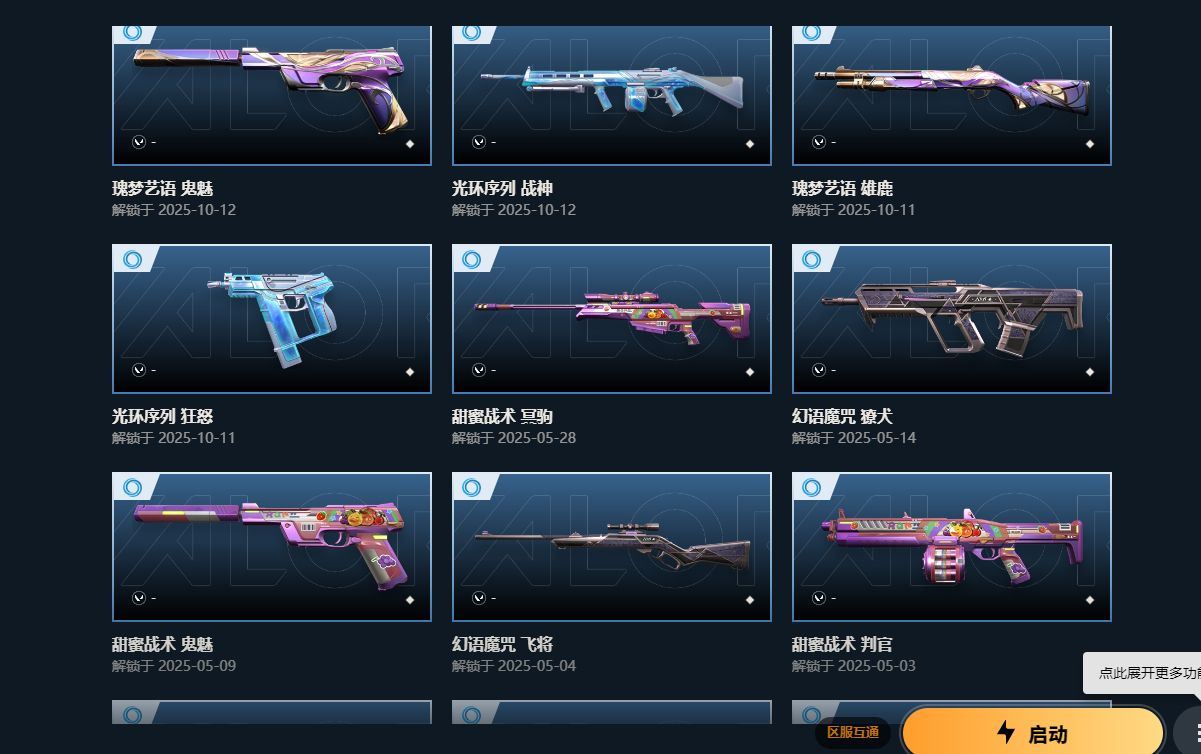Click the tier badge icon on 甜蜜战术 冥驹

click(472, 260)
